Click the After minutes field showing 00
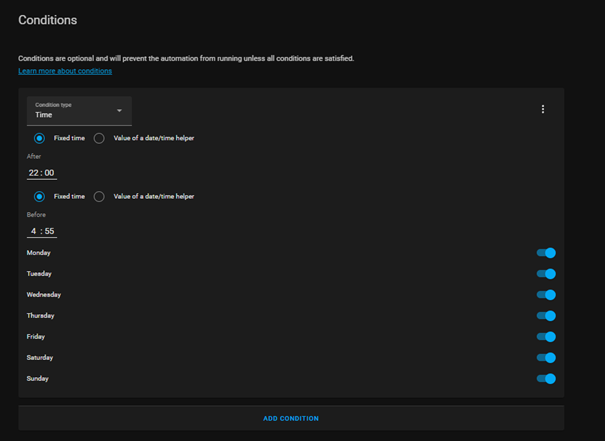The width and height of the screenshot is (605, 441). click(x=49, y=173)
